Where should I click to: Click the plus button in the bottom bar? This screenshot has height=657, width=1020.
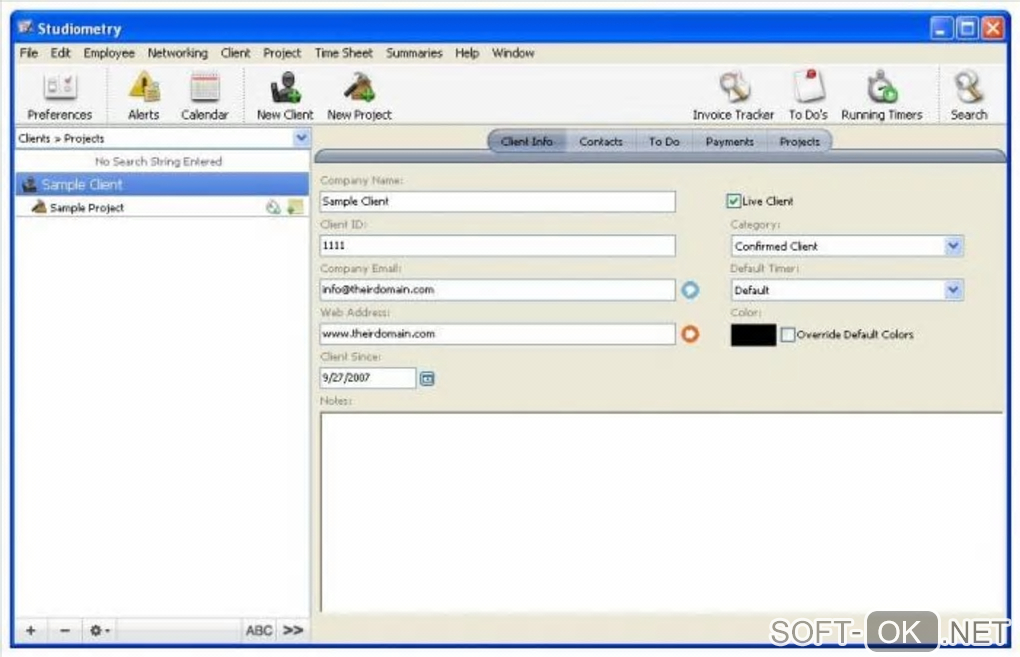click(31, 630)
